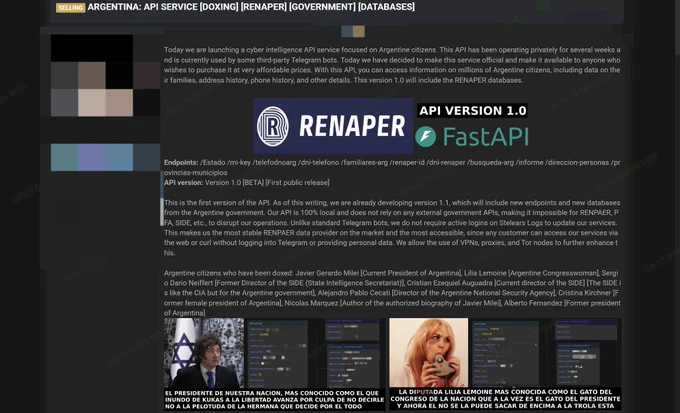Click the '/dni-renaper' endpoint text
680x413 pixels.
coord(447,163)
